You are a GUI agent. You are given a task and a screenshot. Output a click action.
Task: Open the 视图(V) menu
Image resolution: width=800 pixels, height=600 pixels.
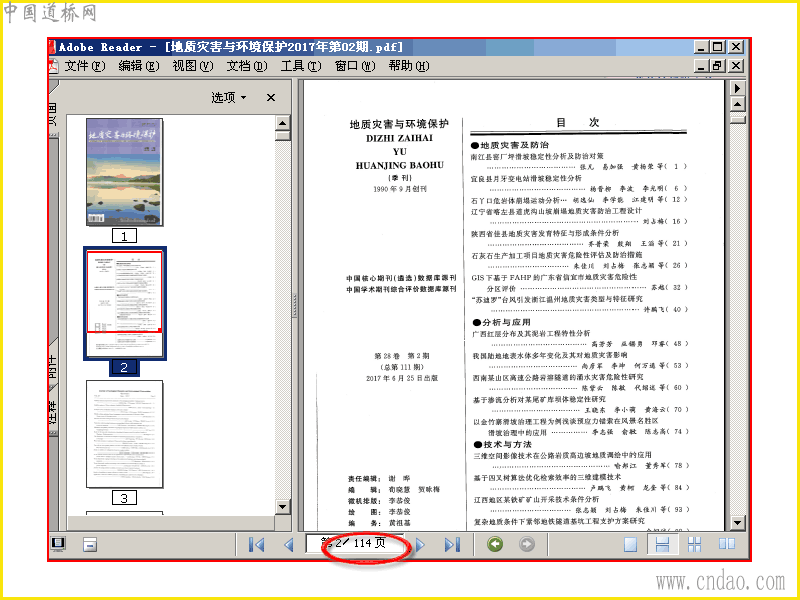[193, 66]
